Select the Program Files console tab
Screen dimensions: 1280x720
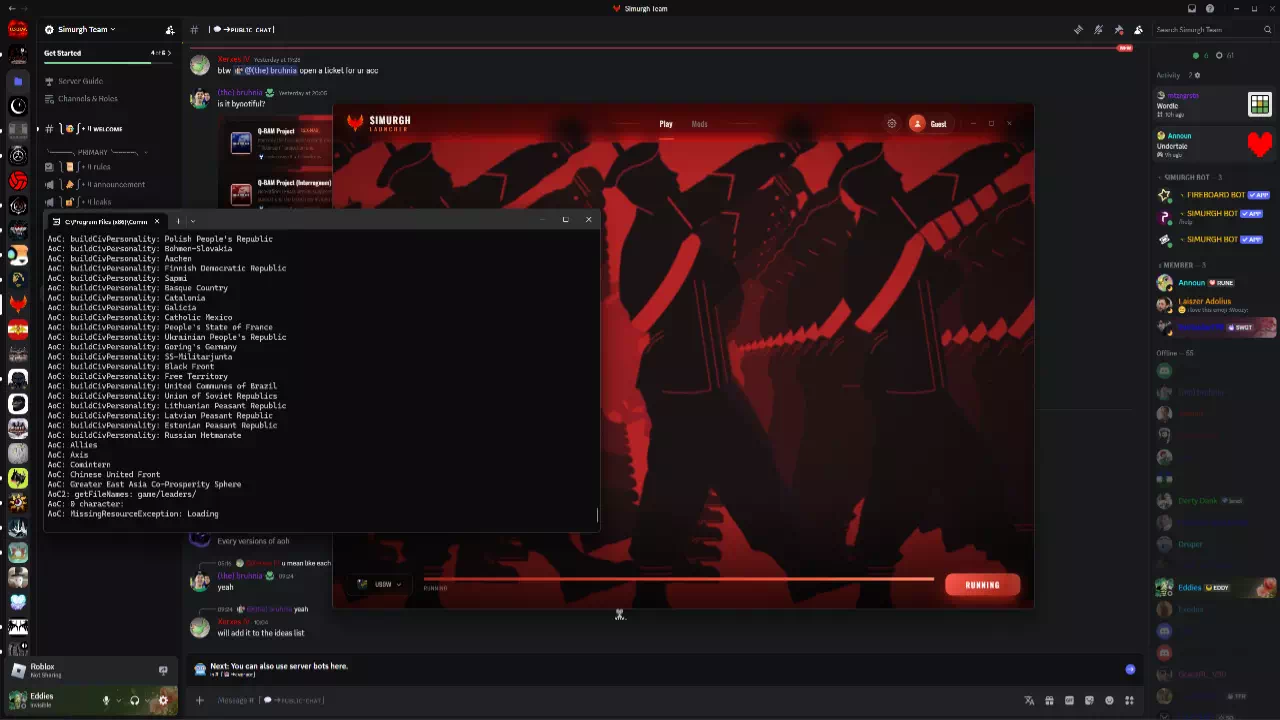[105, 221]
